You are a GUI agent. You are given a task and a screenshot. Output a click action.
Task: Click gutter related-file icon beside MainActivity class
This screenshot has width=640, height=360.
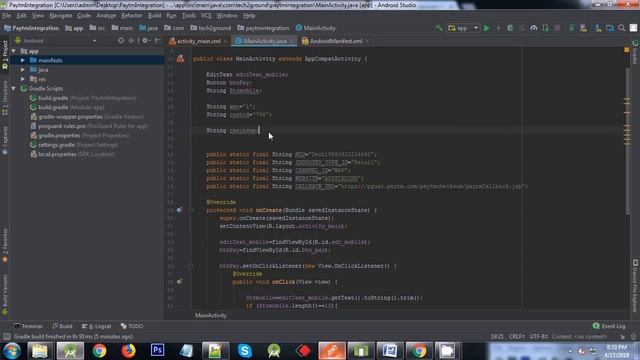[180, 59]
